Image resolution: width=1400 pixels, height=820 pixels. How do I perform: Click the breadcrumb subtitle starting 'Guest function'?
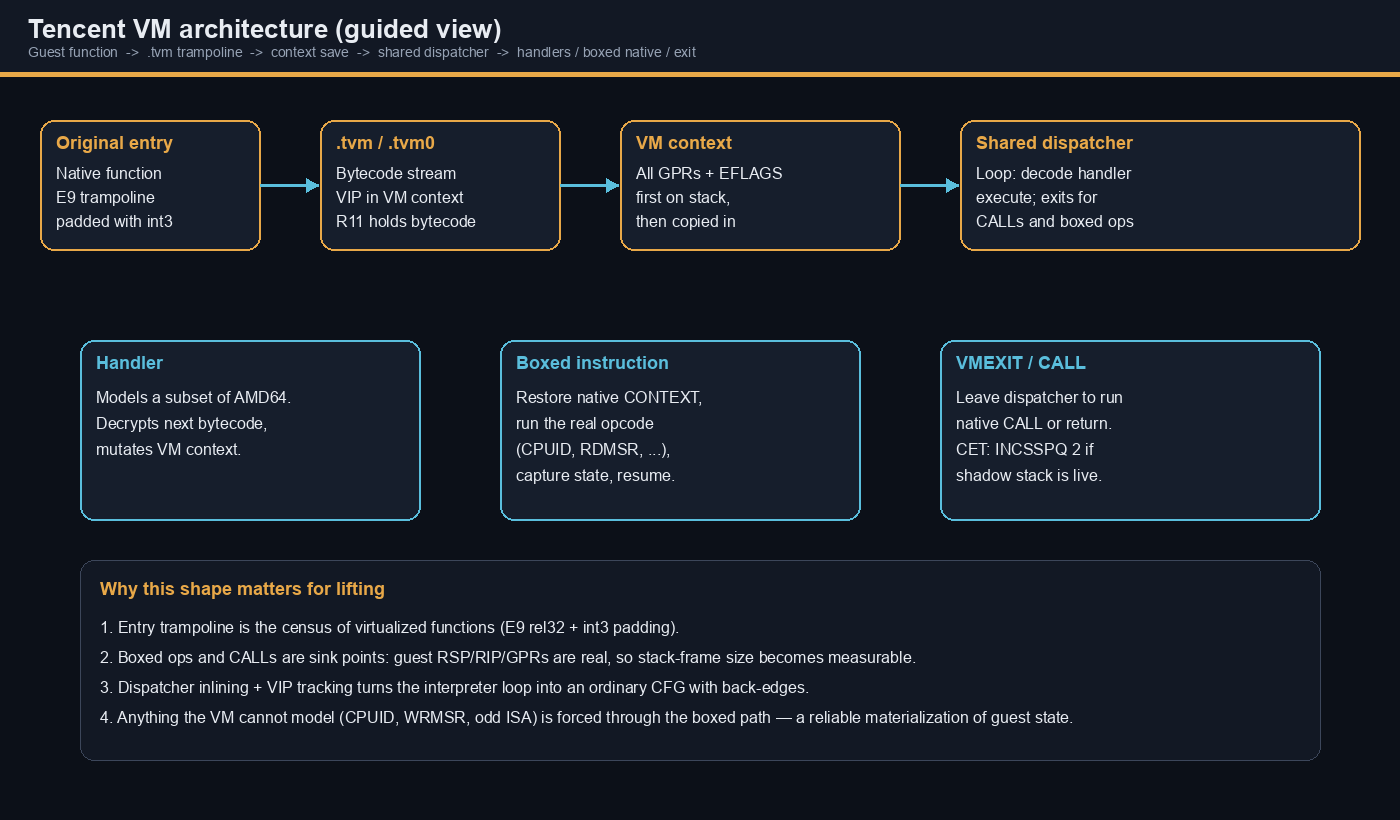[x=362, y=52]
